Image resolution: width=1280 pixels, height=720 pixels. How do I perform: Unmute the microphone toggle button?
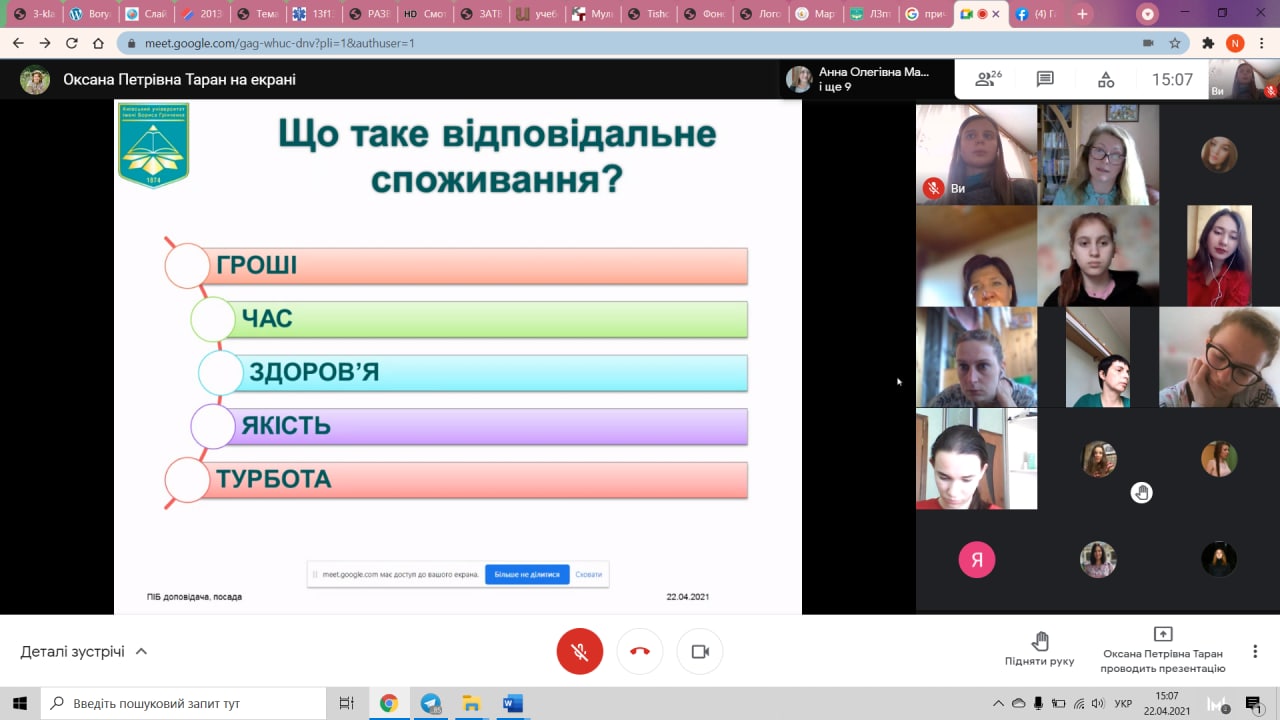580,652
